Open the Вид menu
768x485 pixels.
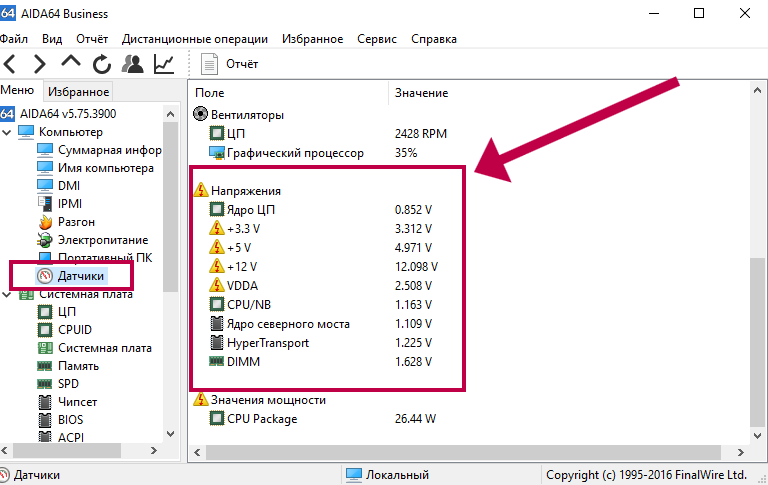(52, 39)
